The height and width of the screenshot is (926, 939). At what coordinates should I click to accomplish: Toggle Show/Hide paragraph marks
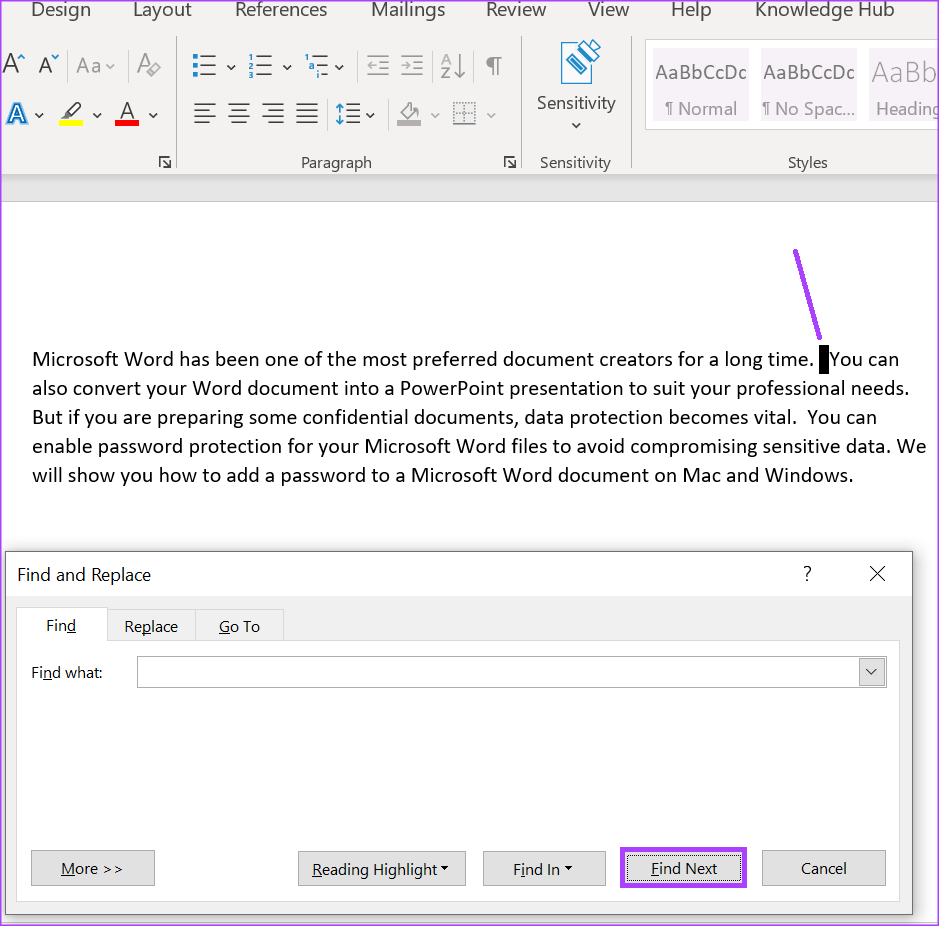click(x=493, y=65)
